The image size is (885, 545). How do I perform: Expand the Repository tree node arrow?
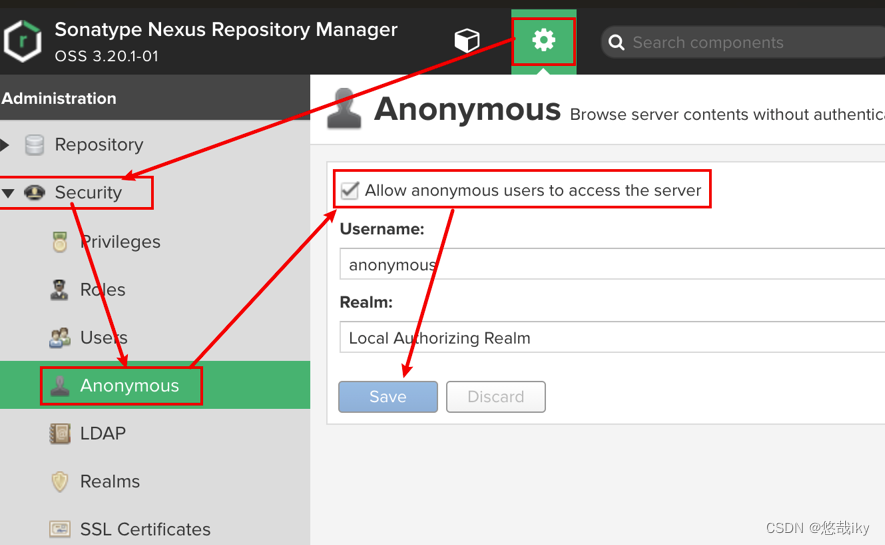pos(5,145)
